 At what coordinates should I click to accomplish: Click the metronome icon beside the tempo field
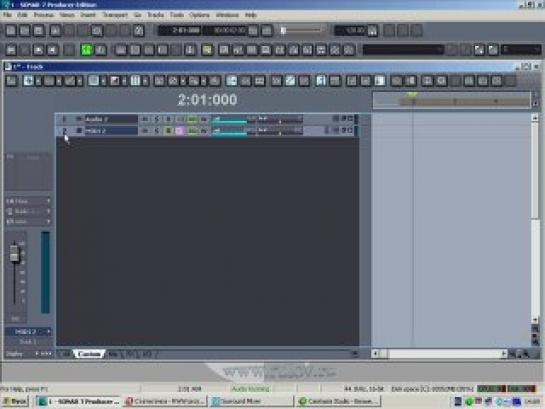coord(372,31)
